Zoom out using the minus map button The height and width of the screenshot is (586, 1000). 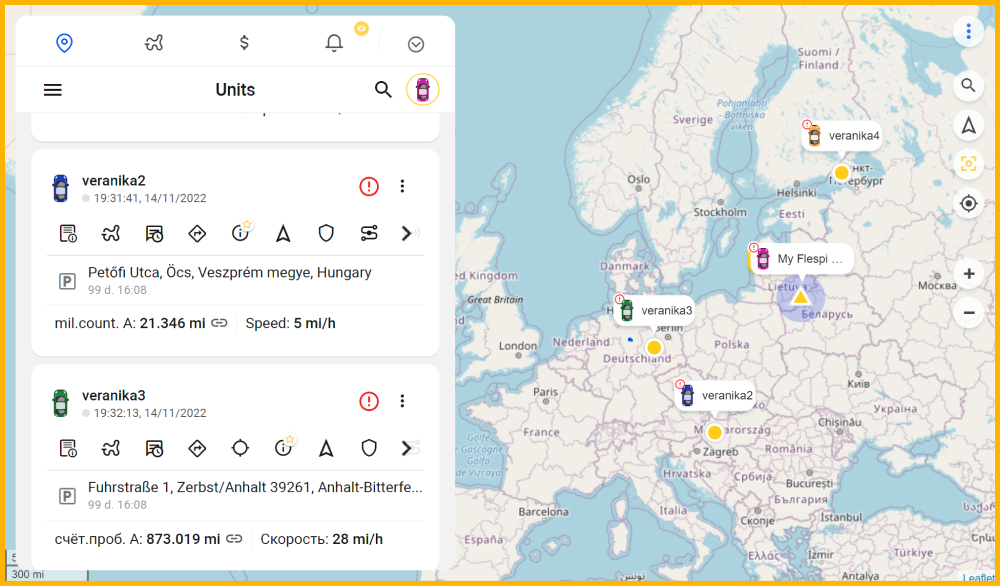pos(968,313)
